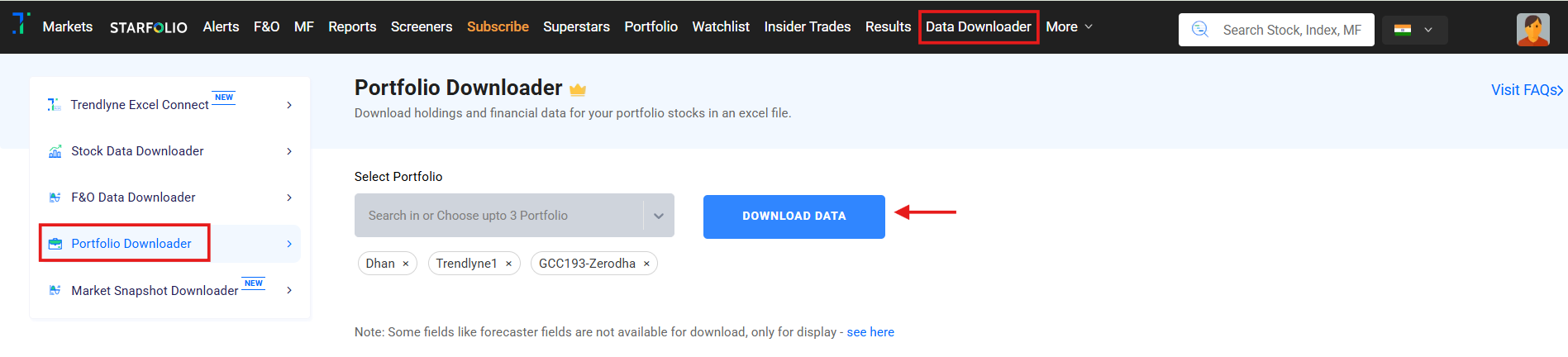This screenshot has height=357, width=1568.
Task: Click the Market Snapshot Downloader icon
Action: [55, 291]
